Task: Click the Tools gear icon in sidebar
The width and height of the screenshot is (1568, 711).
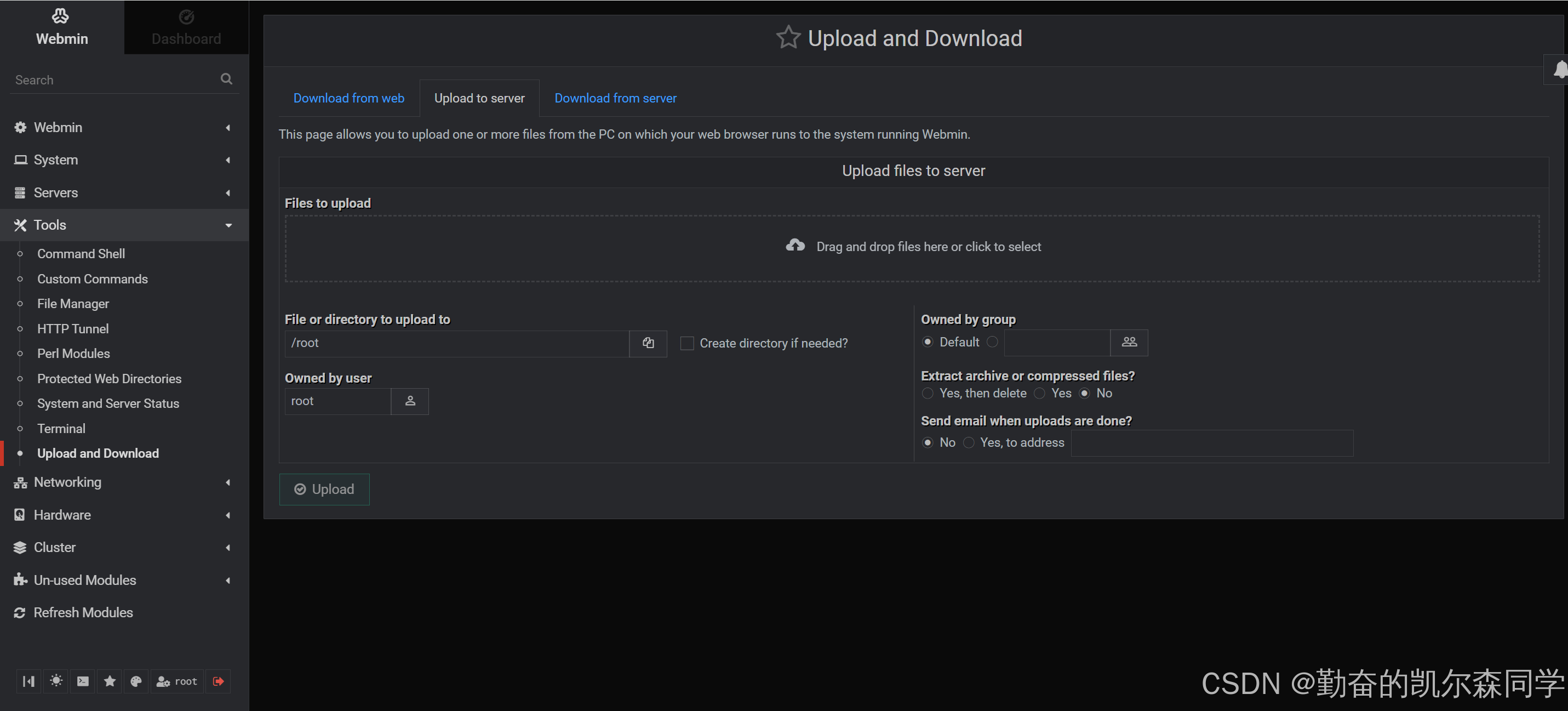Action: 19,224
